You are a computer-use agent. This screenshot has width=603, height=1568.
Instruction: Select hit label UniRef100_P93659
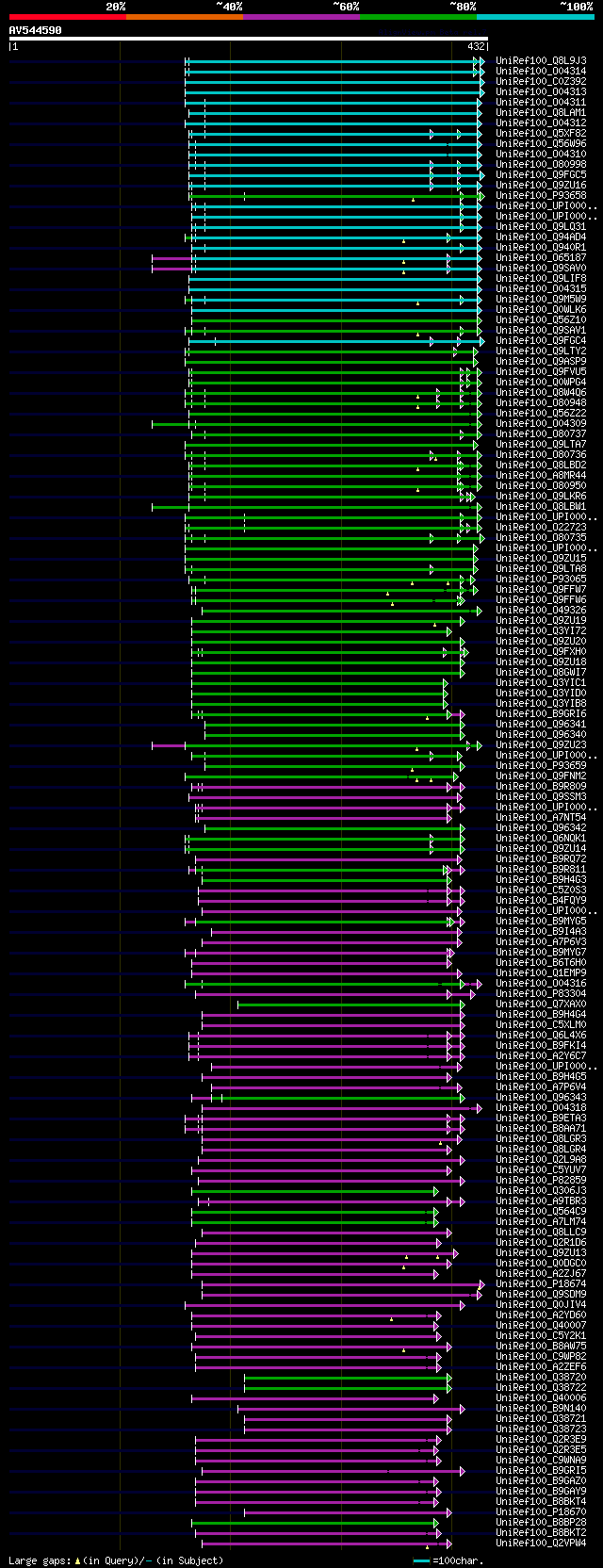tap(541, 765)
